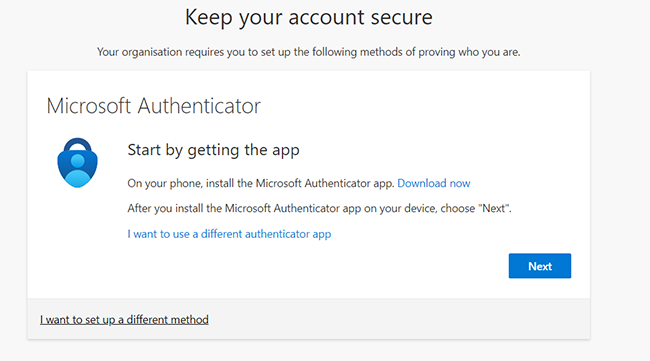Screen dimensions: 650x361
Task: Click the Keep your account secure heading
Action: 308,17
